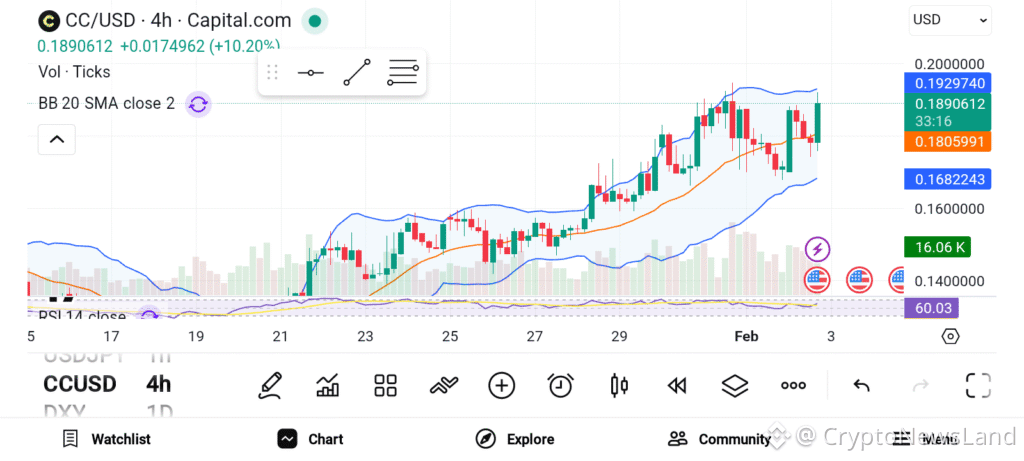The image size is (1024, 461).
Task: Open the indicators chart icon
Action: (327, 385)
